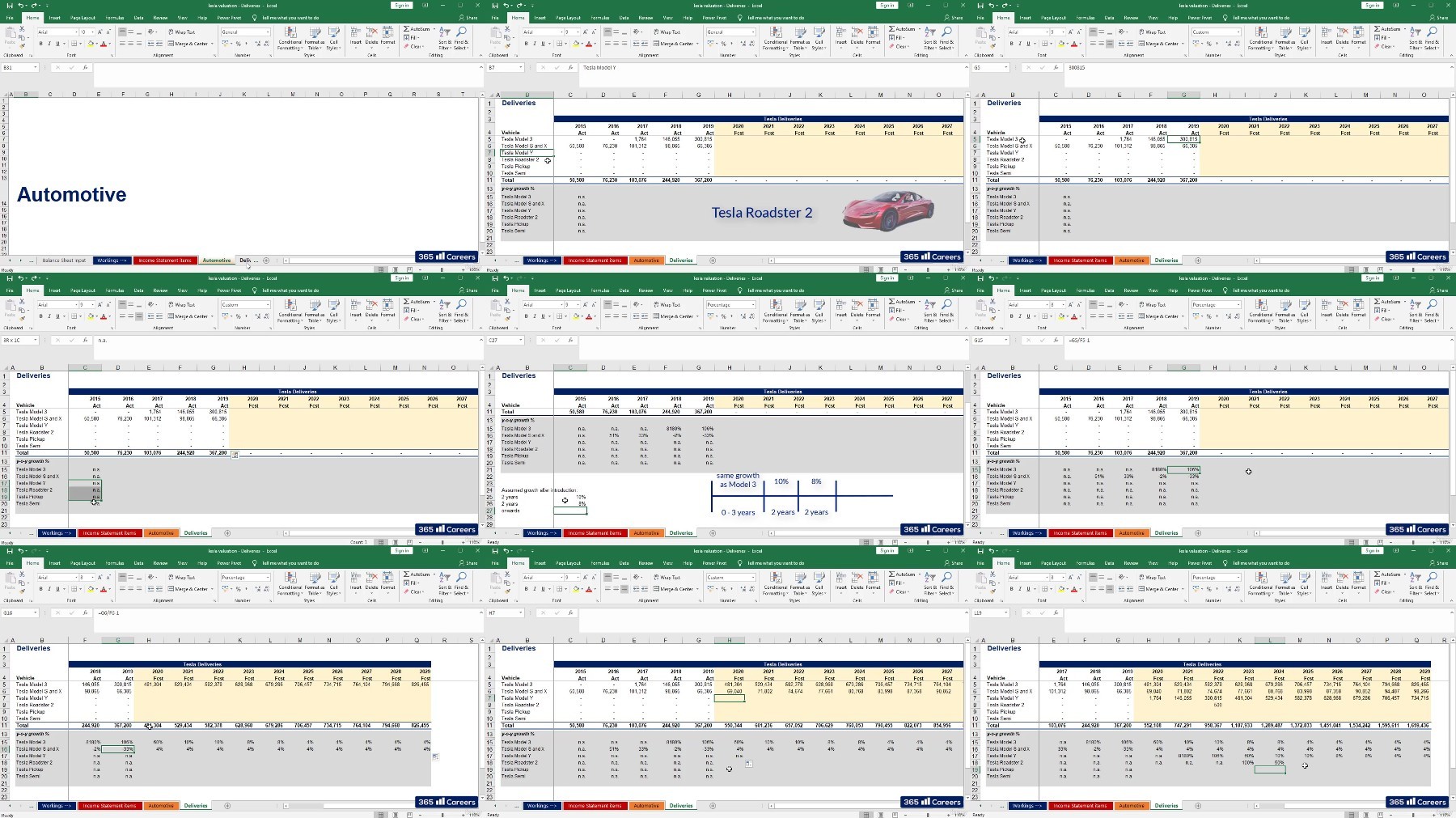Select Balance Sheet Input sheet tab
Screen dimensions: 1456x818
(x=64, y=261)
